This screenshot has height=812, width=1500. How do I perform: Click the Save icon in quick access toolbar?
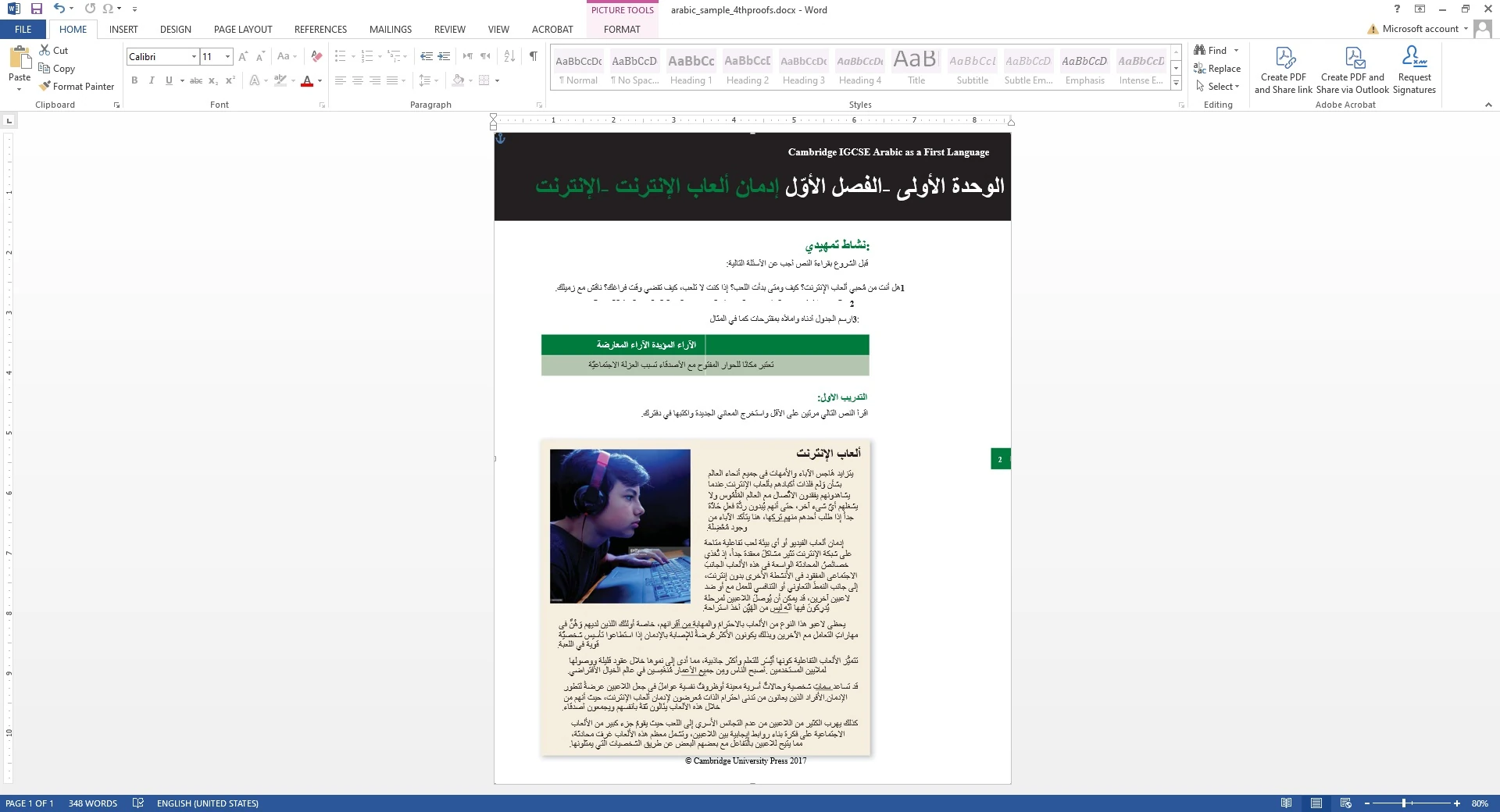36,9
